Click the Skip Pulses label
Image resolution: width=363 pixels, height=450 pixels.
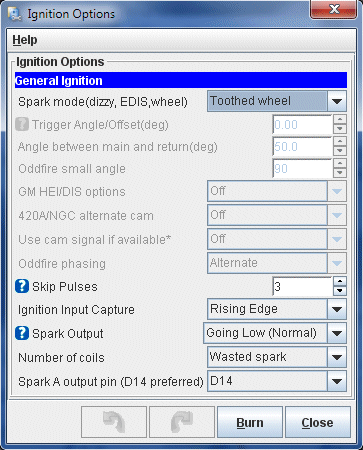65,287
